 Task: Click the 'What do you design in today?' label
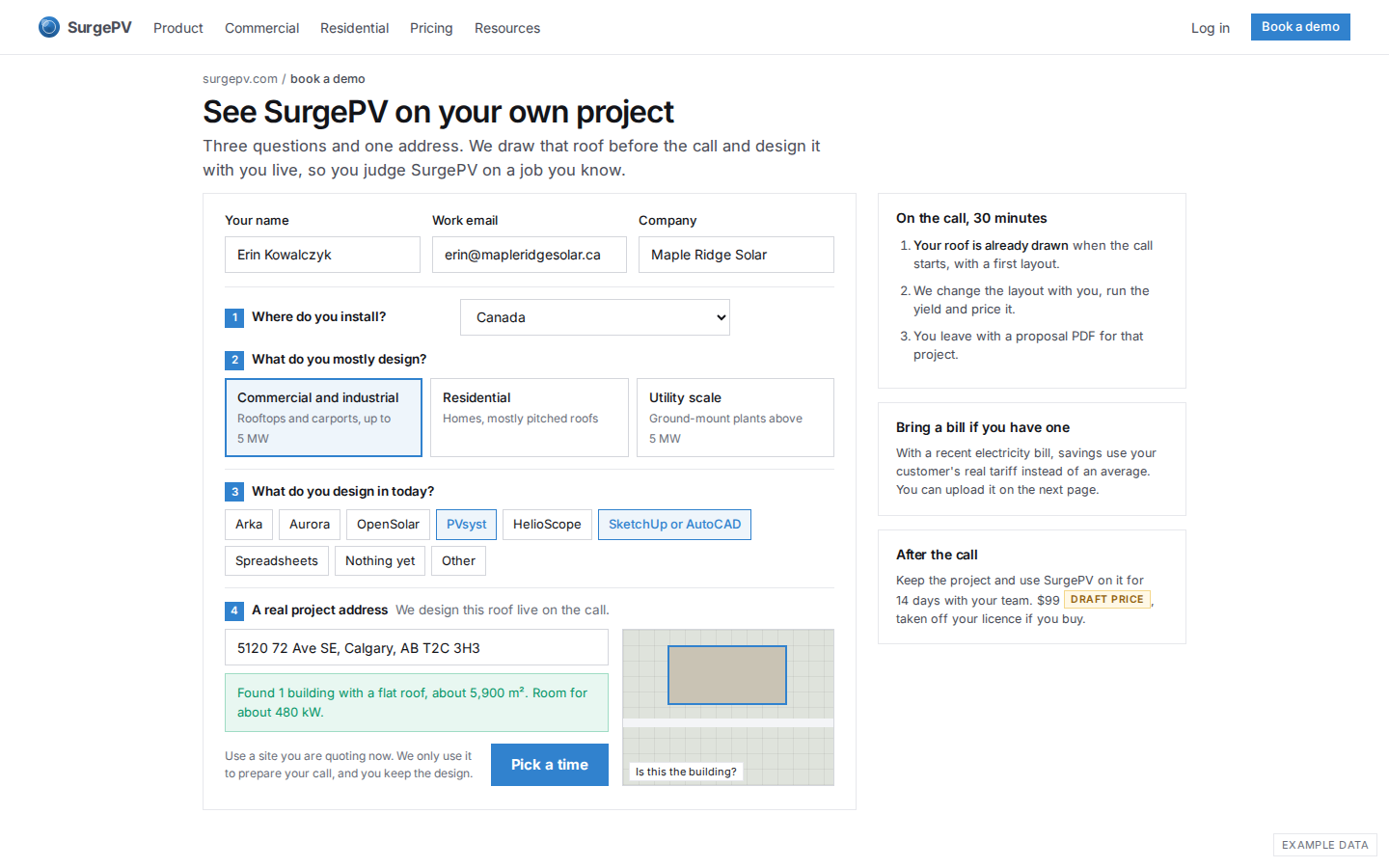(342, 491)
